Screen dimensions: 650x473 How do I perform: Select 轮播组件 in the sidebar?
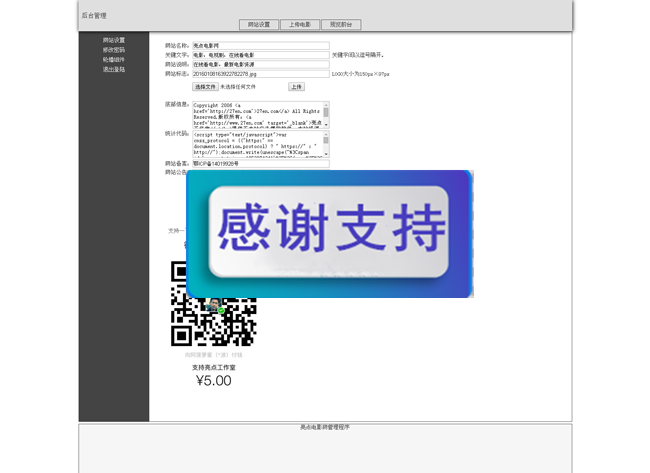(x=114, y=60)
